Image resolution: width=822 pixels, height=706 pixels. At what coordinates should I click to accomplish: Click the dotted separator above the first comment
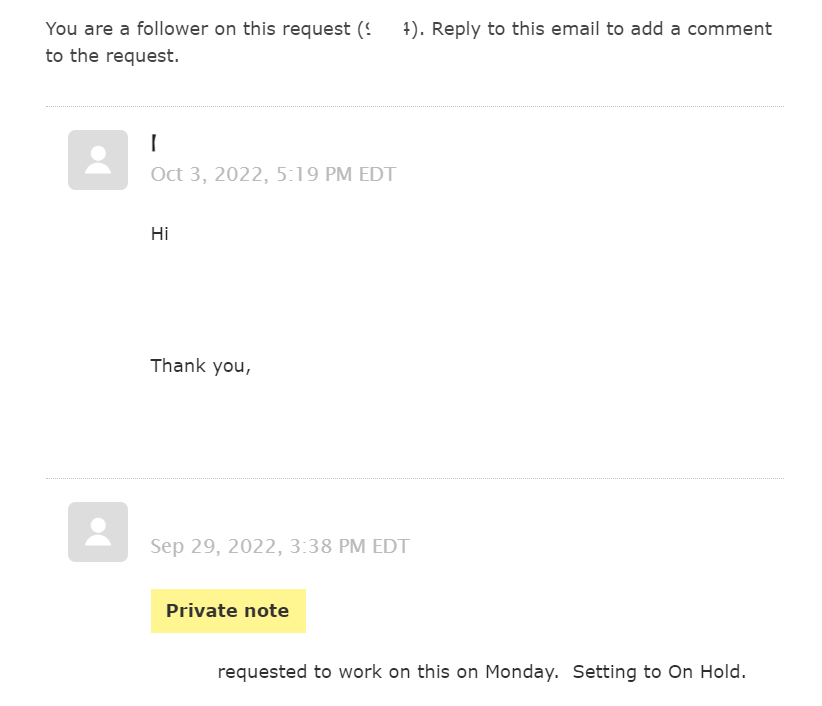point(414,106)
